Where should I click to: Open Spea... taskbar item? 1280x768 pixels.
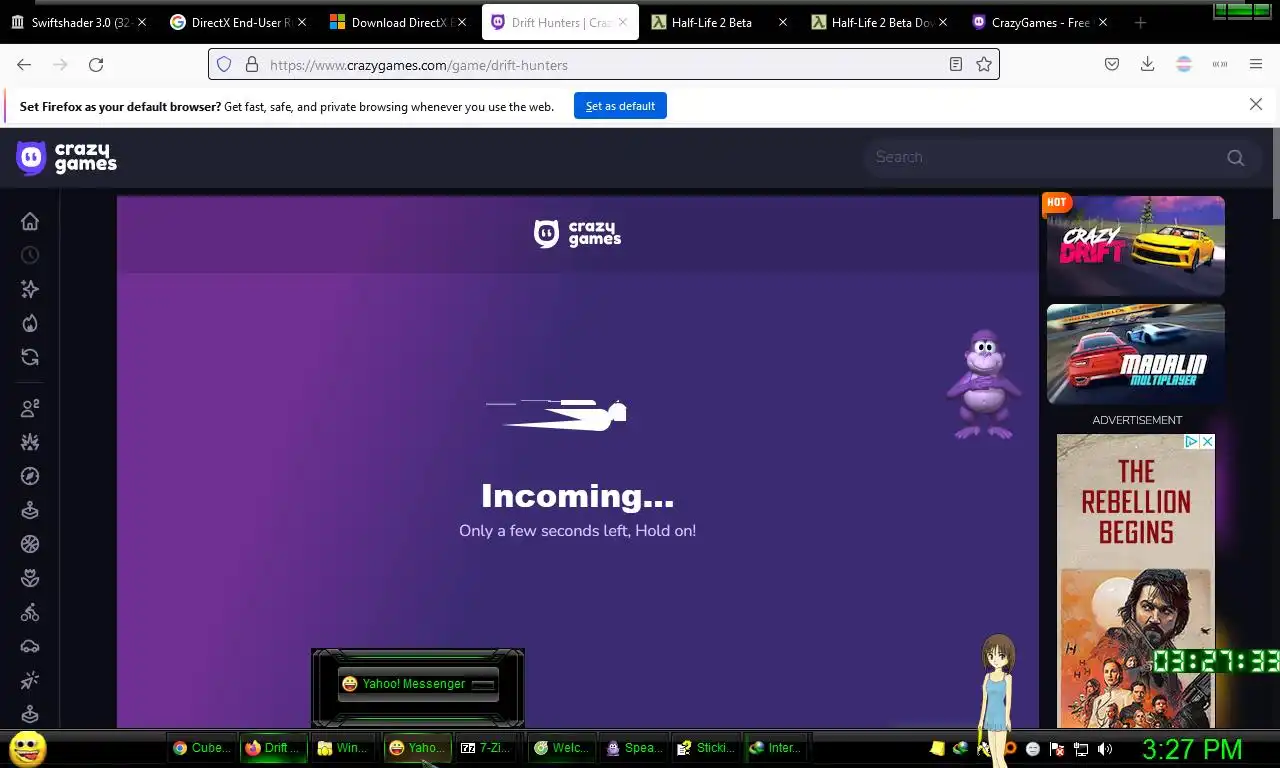point(634,748)
